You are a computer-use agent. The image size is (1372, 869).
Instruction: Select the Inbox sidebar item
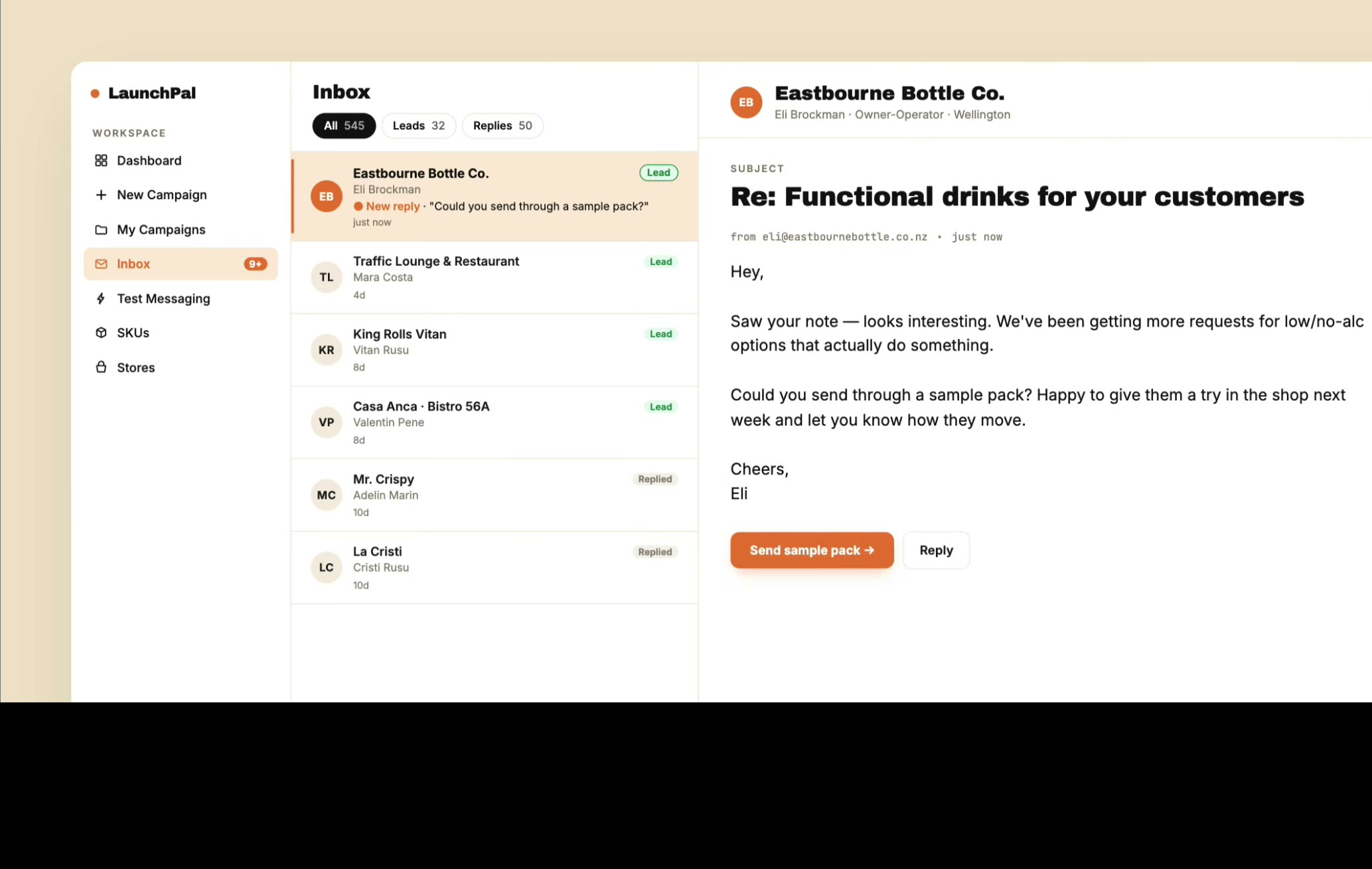[x=181, y=264]
